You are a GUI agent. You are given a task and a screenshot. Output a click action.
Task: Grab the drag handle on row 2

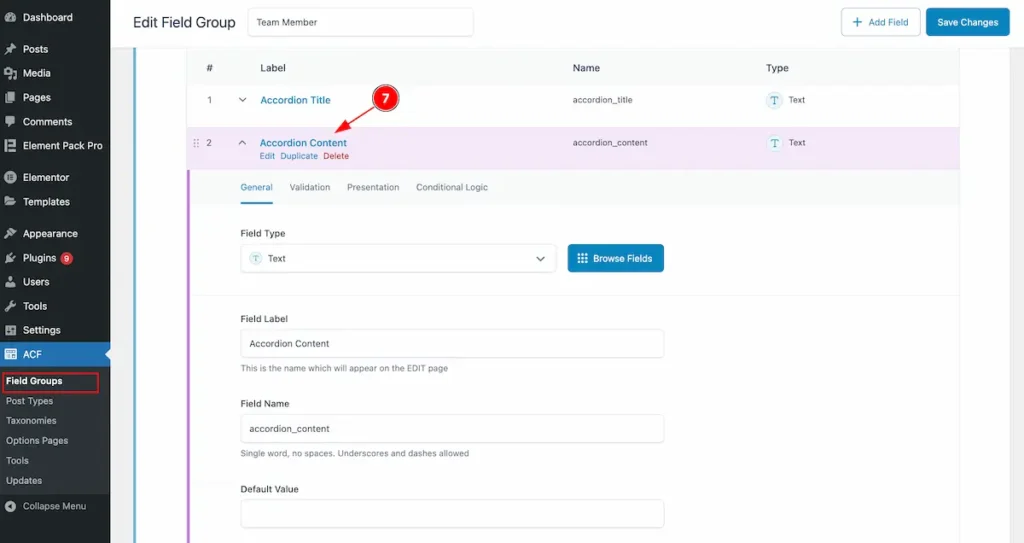(196, 143)
